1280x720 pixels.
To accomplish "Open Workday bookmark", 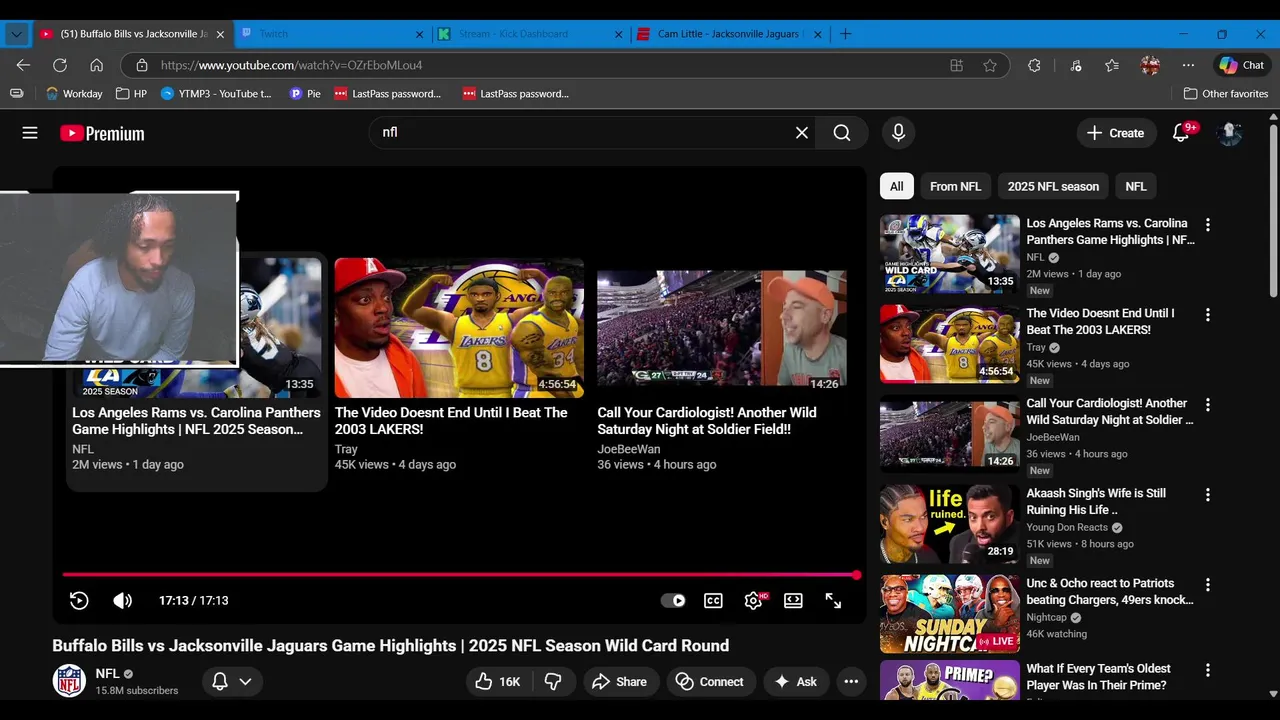I will (74, 94).
